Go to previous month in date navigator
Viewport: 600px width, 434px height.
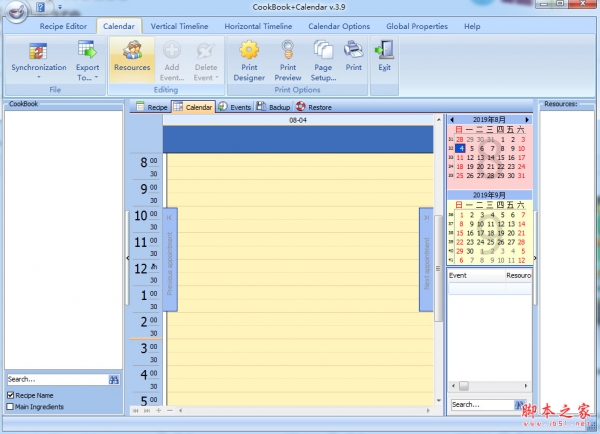pyautogui.click(x=452, y=120)
